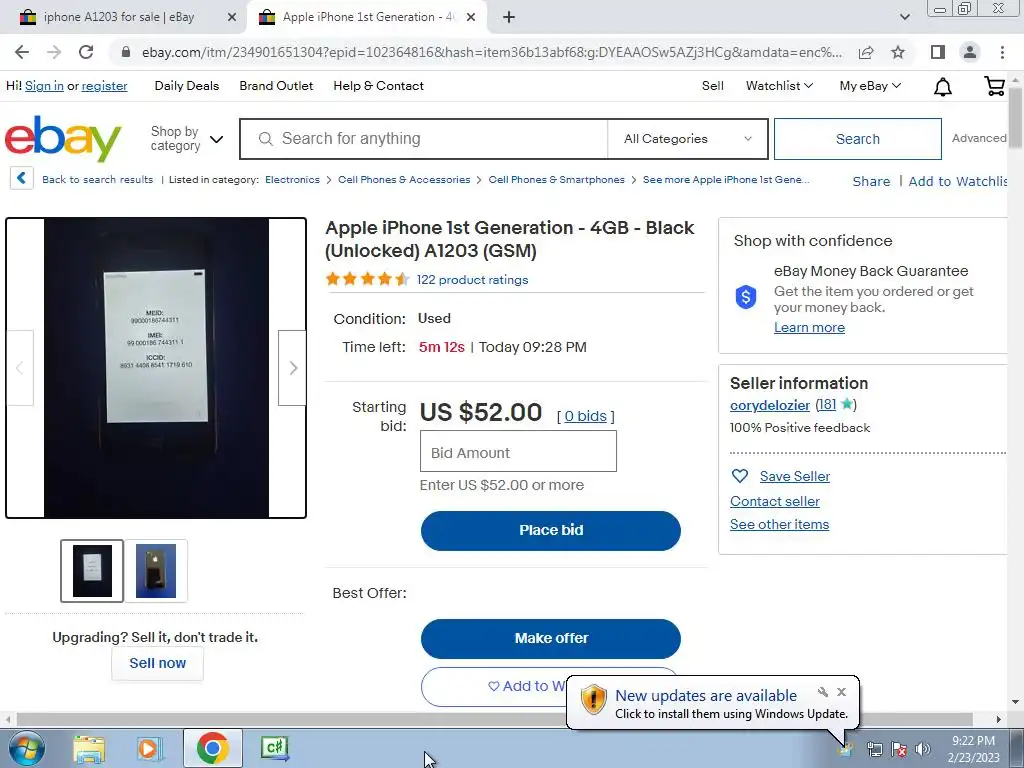Click the lock icon in address bar

pyautogui.click(x=126, y=52)
